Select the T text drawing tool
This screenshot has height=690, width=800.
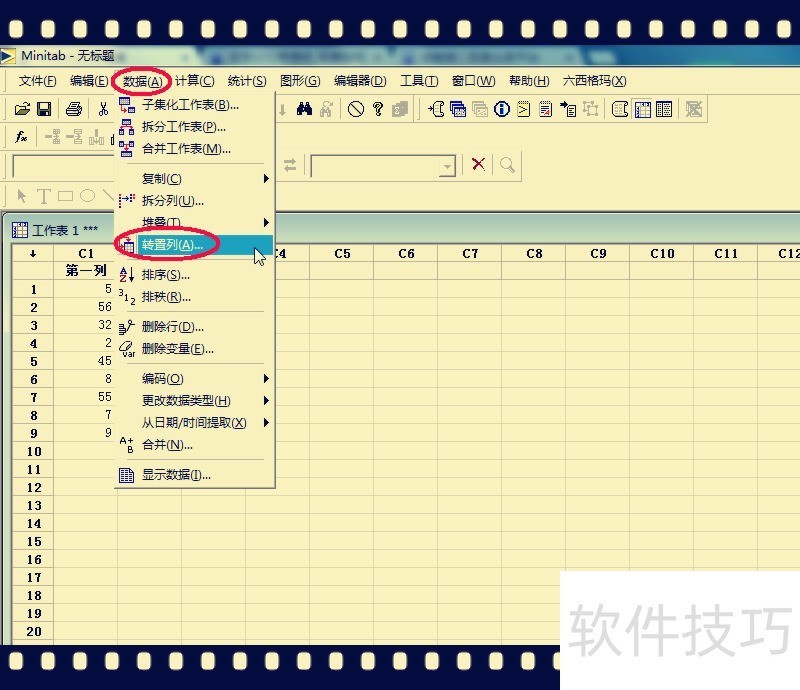[x=44, y=195]
